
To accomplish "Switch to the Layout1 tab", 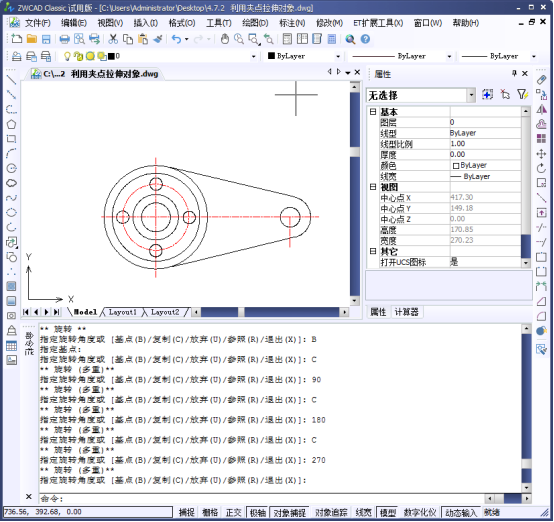I will [x=122, y=312].
